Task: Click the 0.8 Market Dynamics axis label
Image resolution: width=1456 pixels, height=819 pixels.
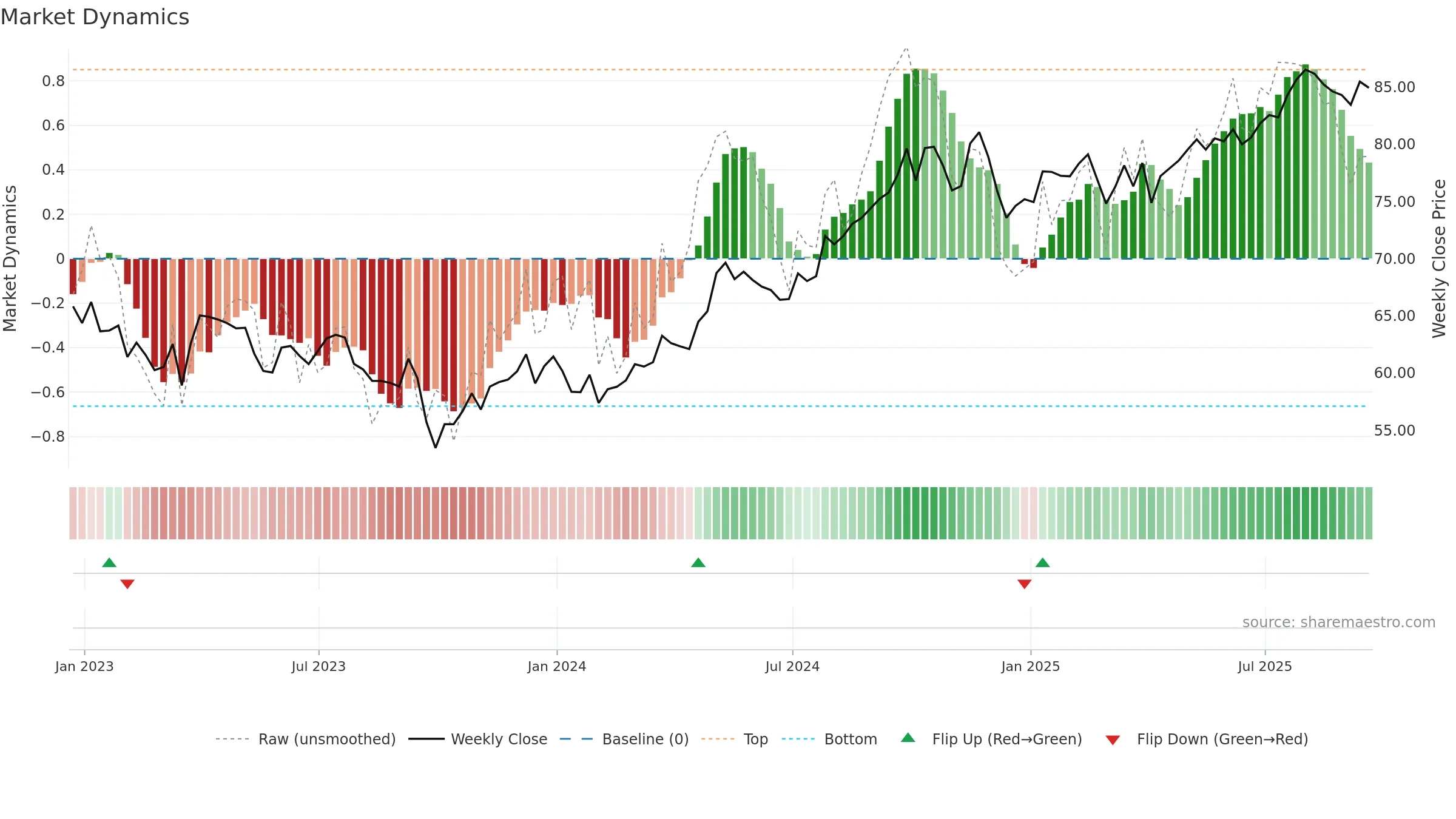Action: [53, 81]
